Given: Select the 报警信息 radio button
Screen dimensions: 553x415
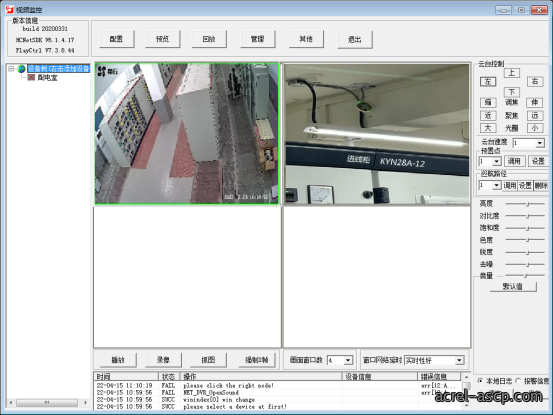Looking at the screenshot, I should point(518,381).
